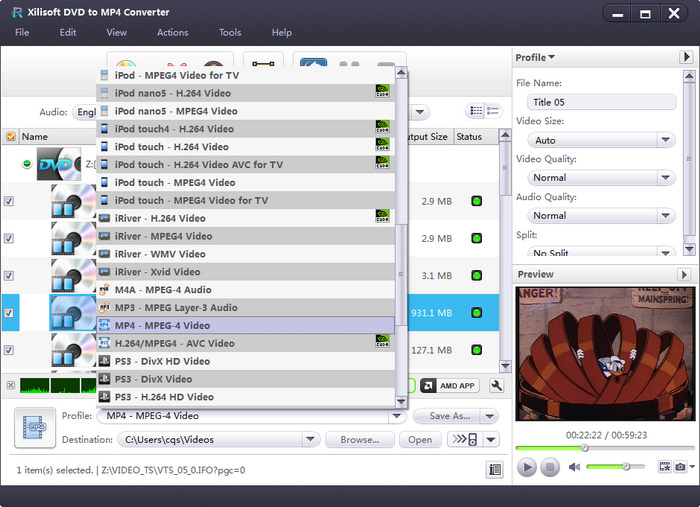Open the Profile header dropdown arrow
Viewport: 700px width, 507px height.
(x=551, y=57)
